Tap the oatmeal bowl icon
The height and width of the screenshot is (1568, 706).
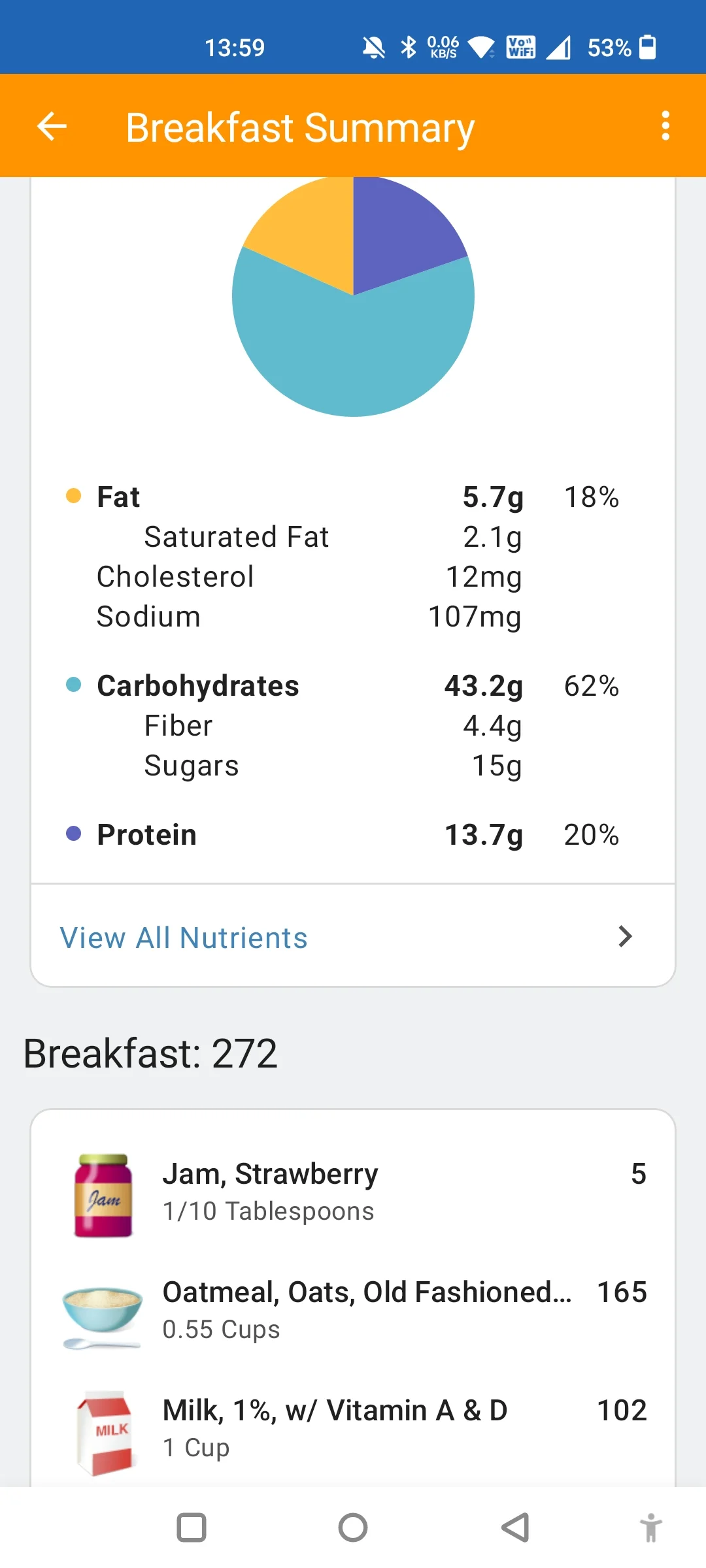pos(102,1313)
